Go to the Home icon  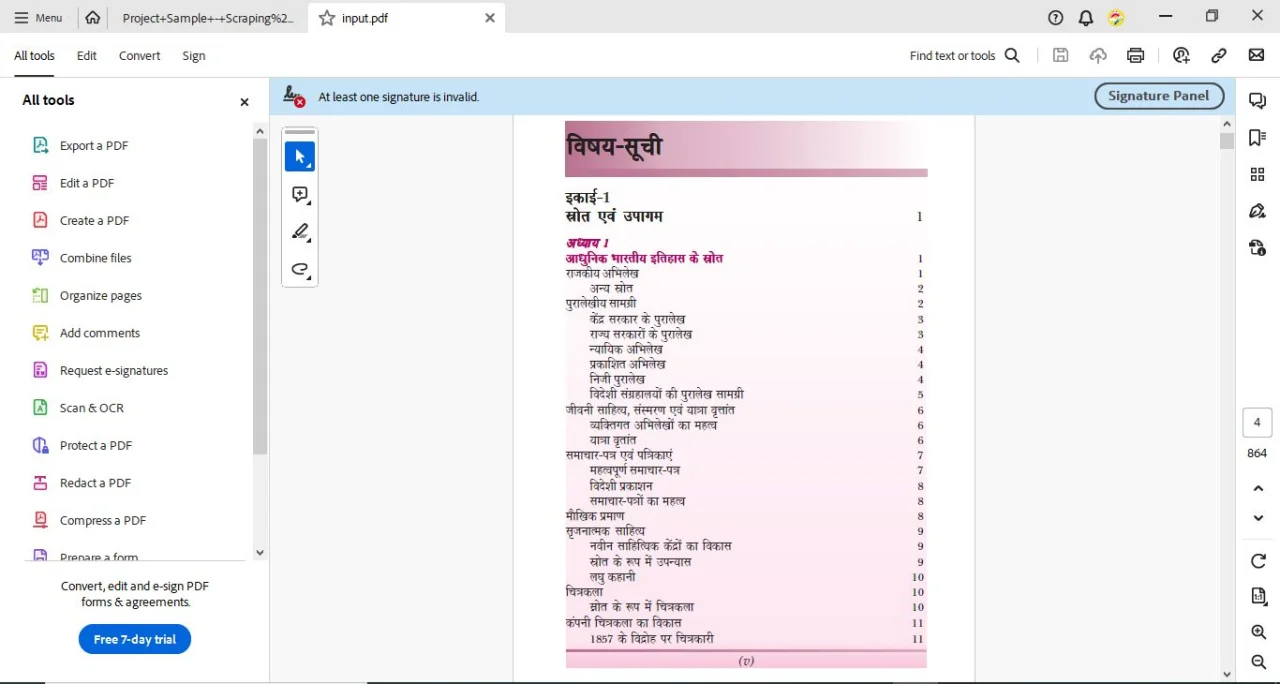[x=93, y=17]
